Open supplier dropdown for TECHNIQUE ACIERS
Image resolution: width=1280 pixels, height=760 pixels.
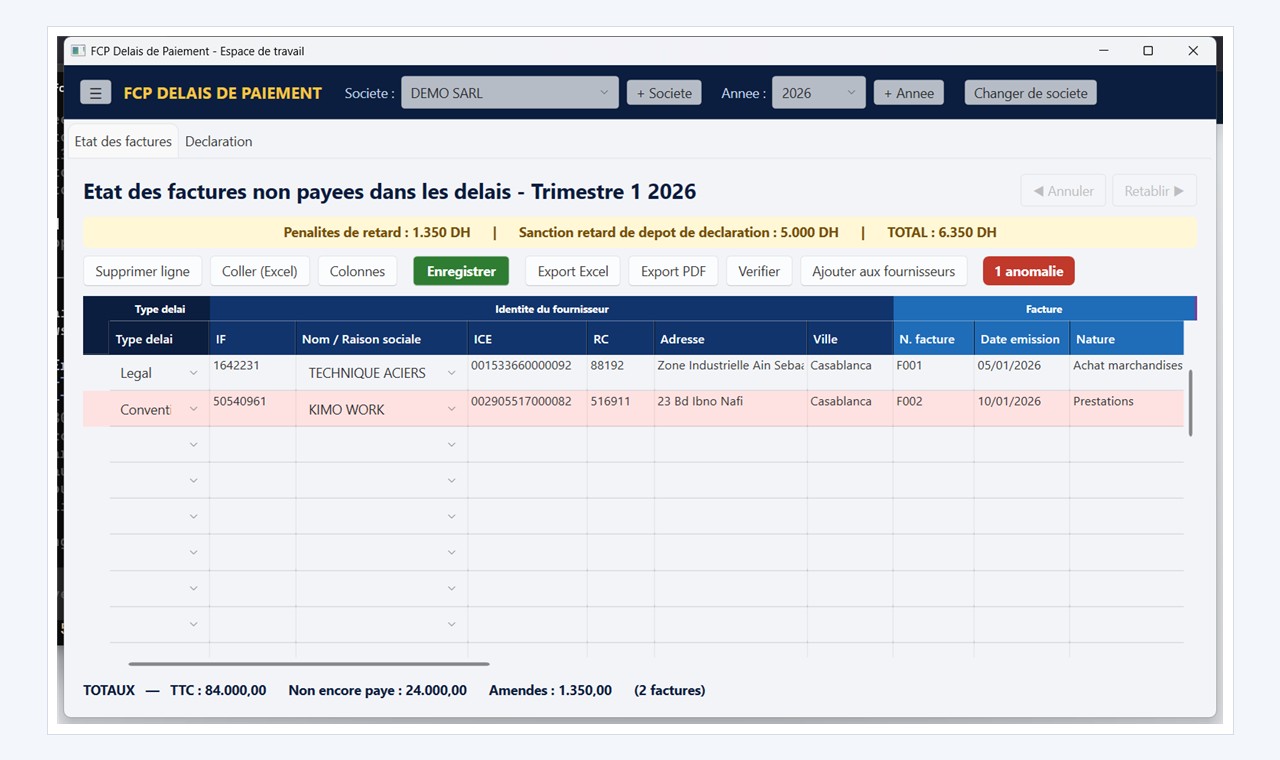coord(381,373)
